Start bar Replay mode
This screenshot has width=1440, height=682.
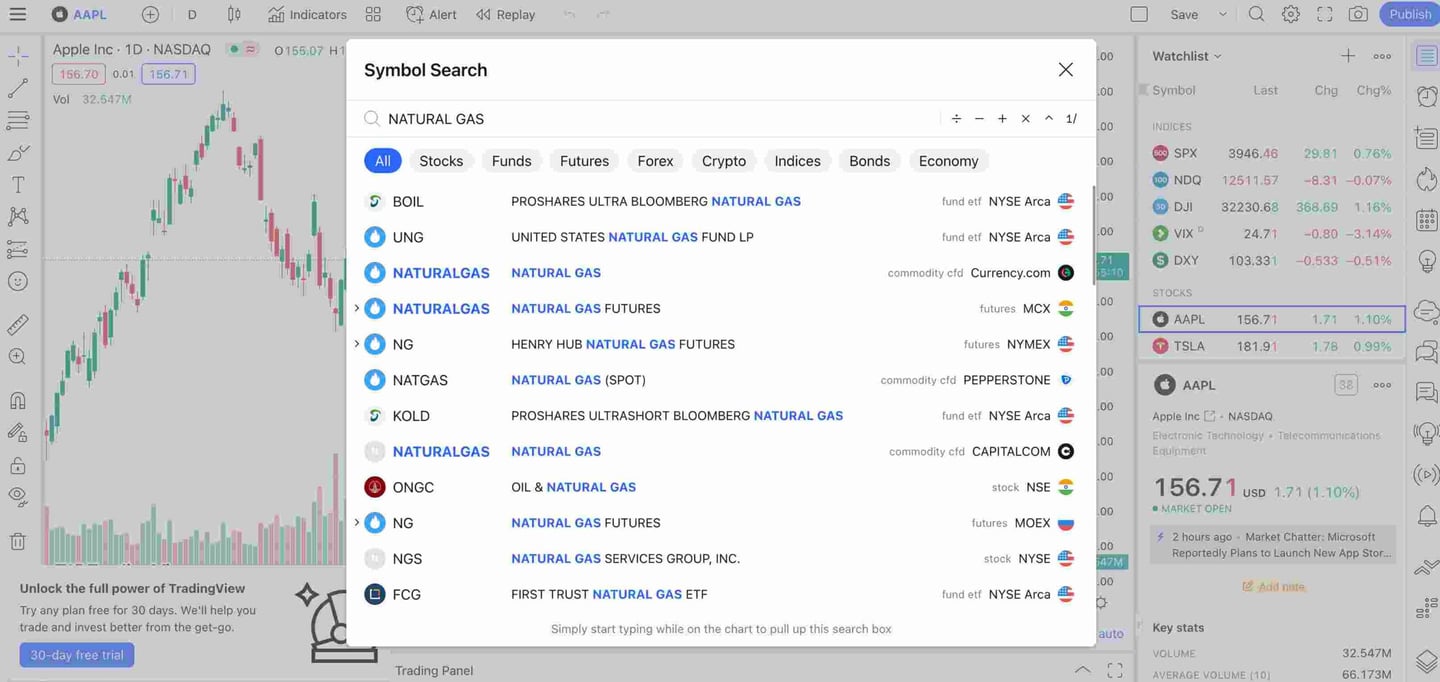(x=505, y=14)
